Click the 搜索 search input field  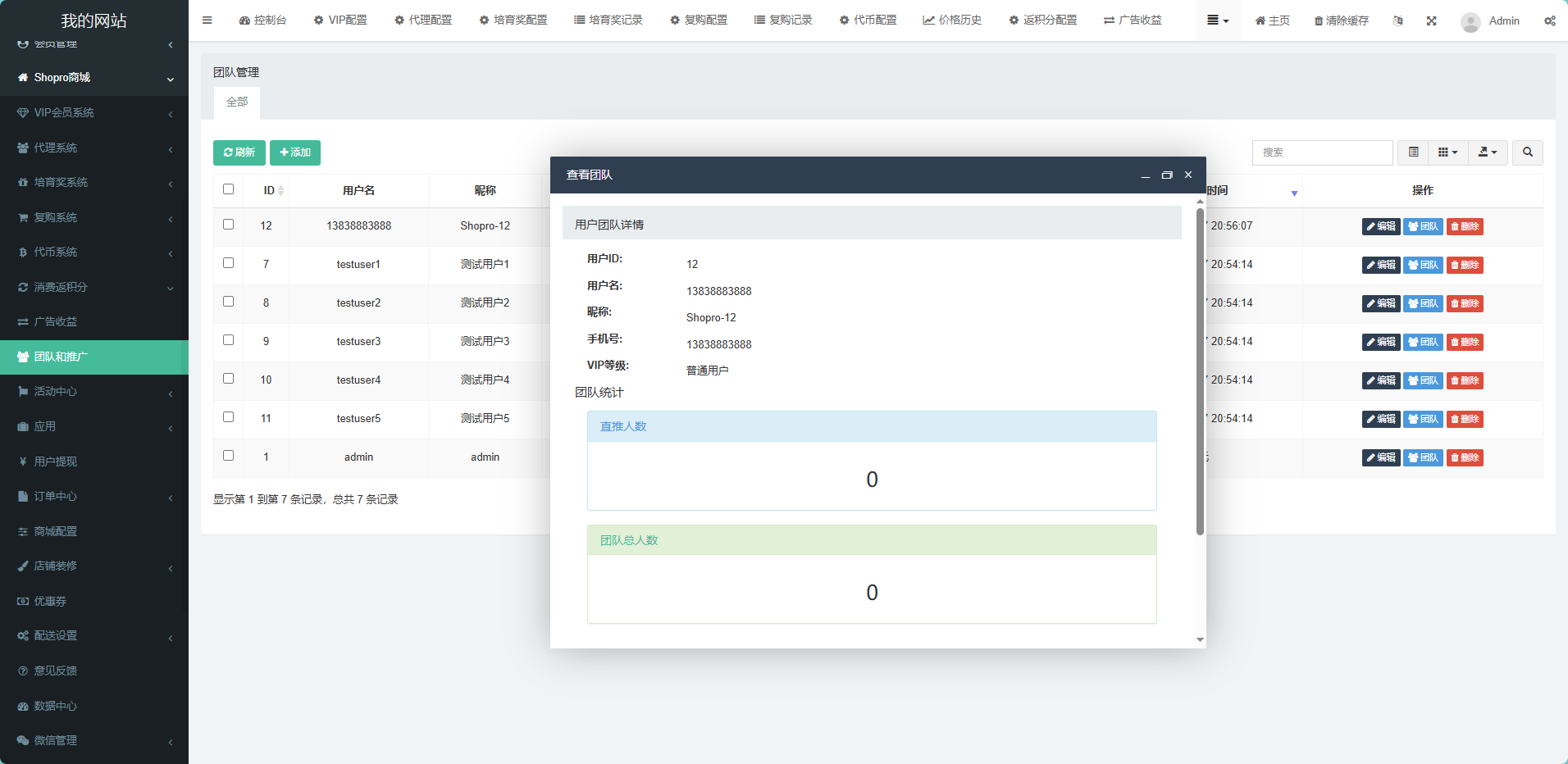1322,152
